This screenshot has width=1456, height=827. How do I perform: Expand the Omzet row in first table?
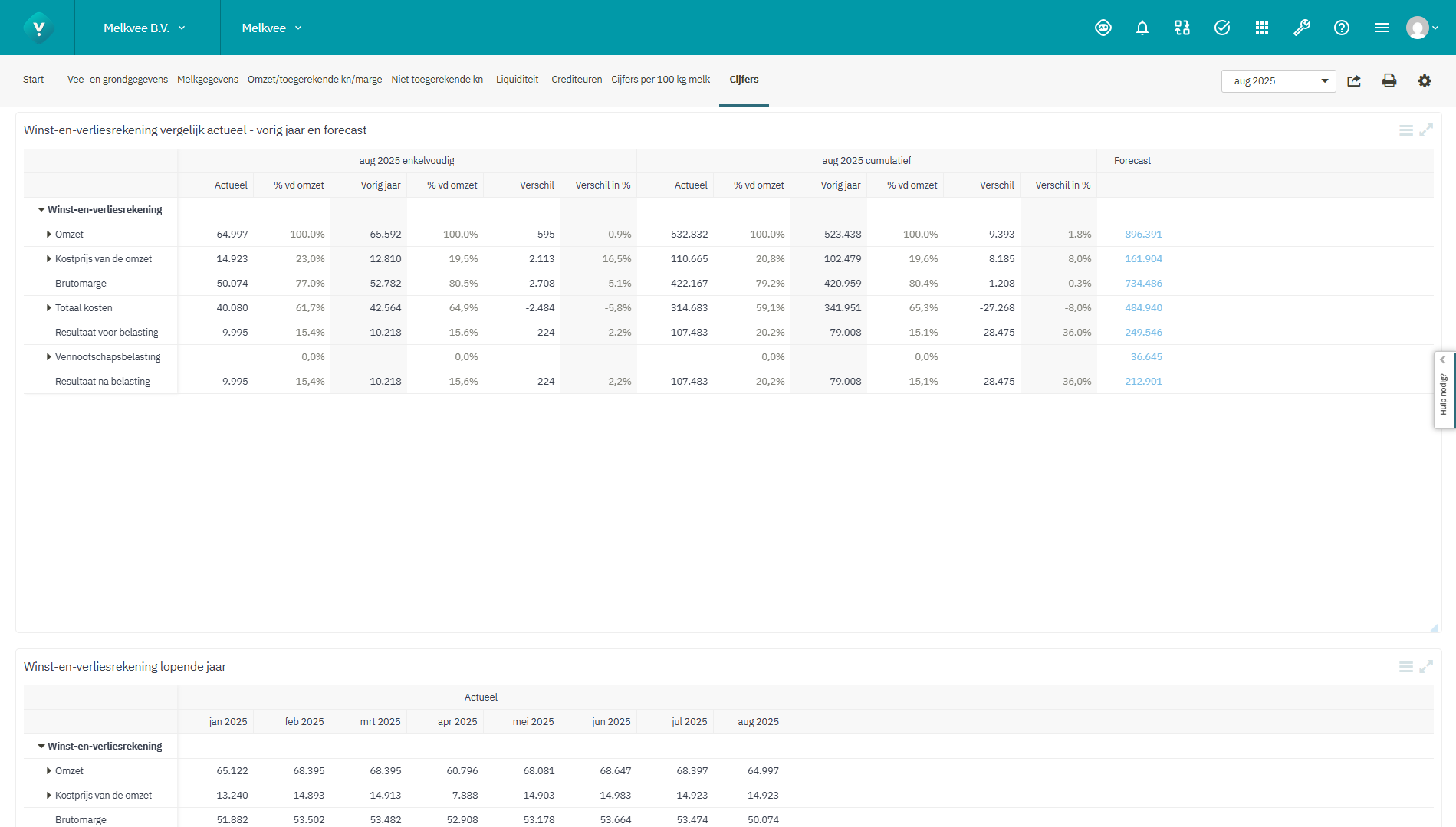pos(49,235)
